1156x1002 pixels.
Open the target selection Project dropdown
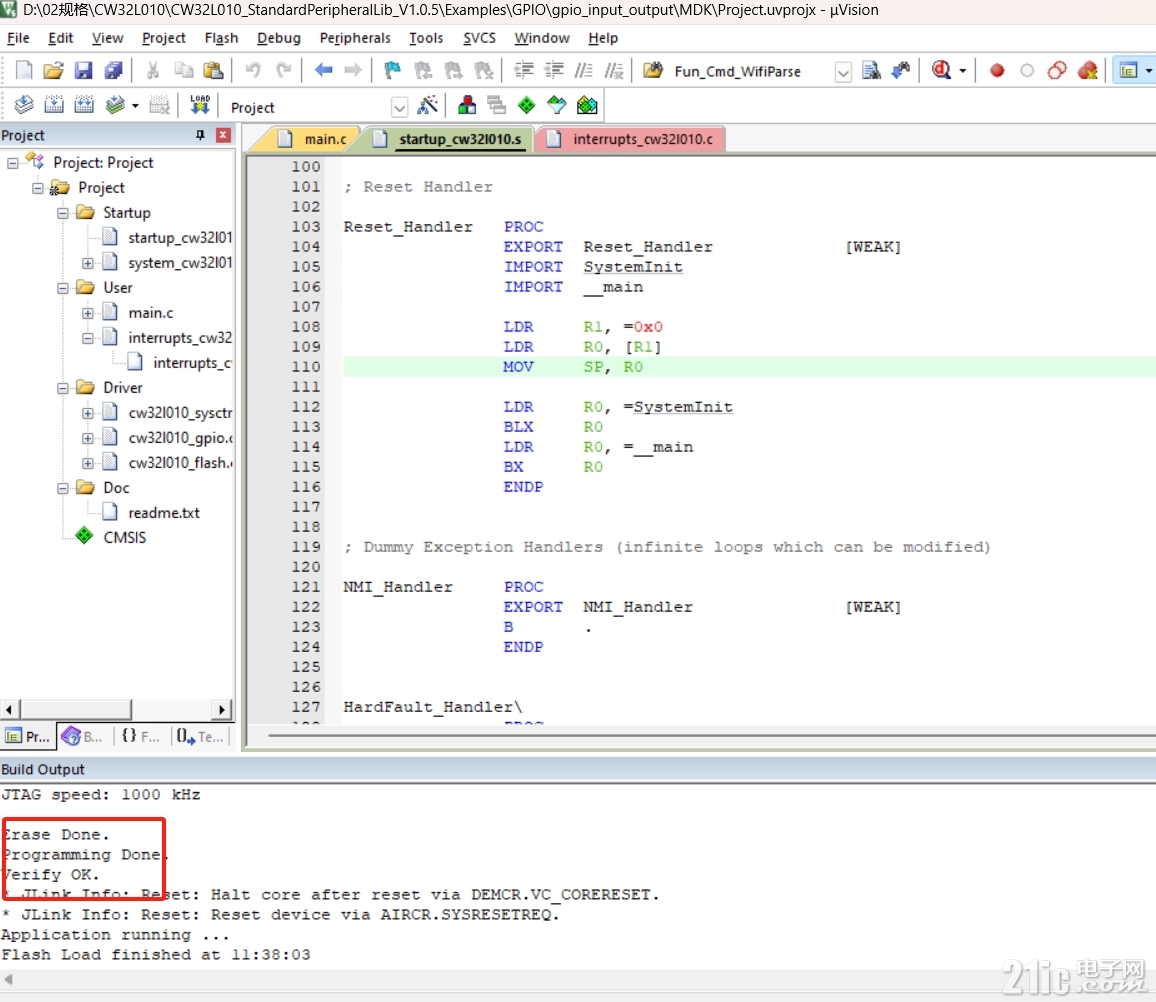coord(399,108)
